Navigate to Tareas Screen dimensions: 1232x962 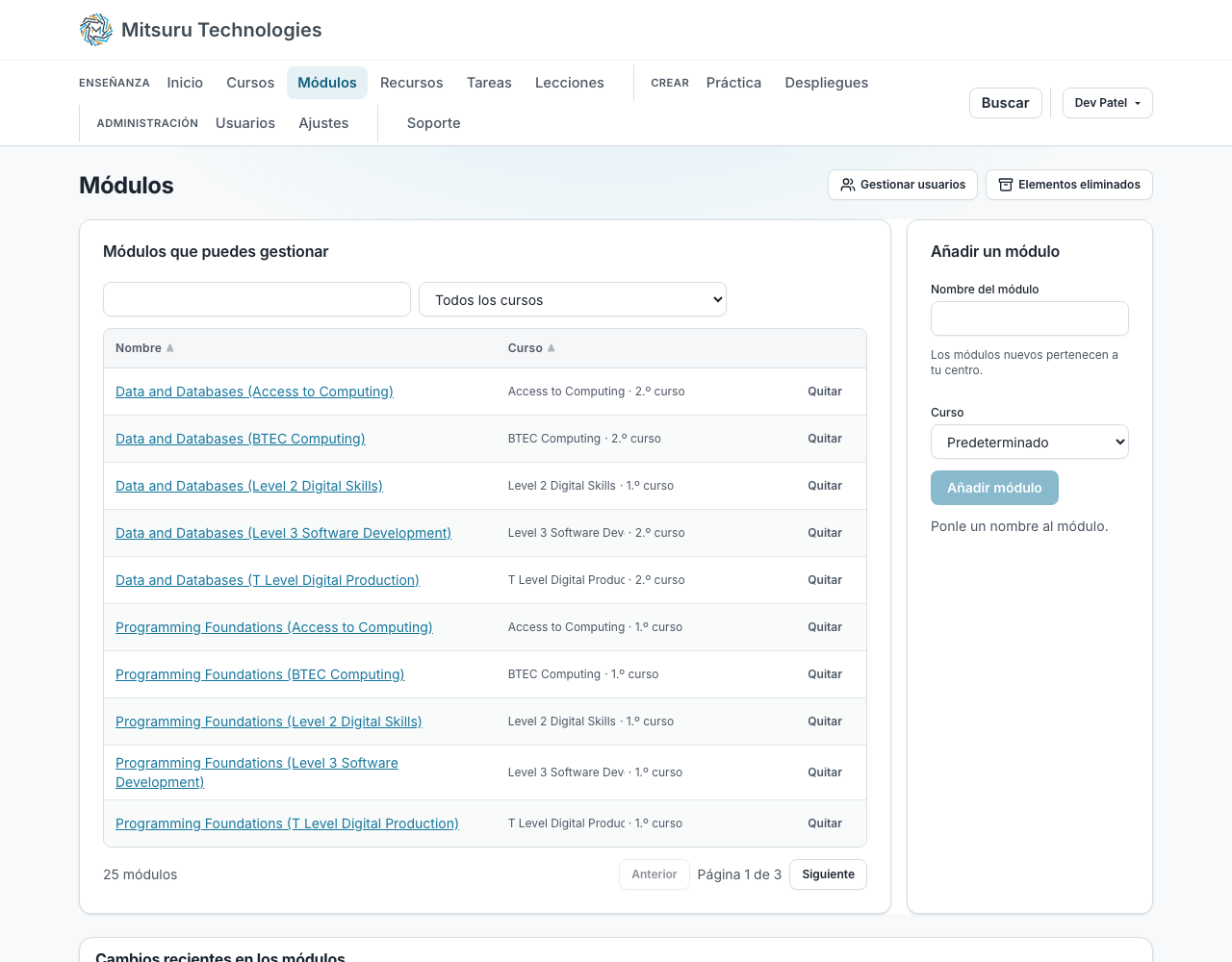(489, 83)
